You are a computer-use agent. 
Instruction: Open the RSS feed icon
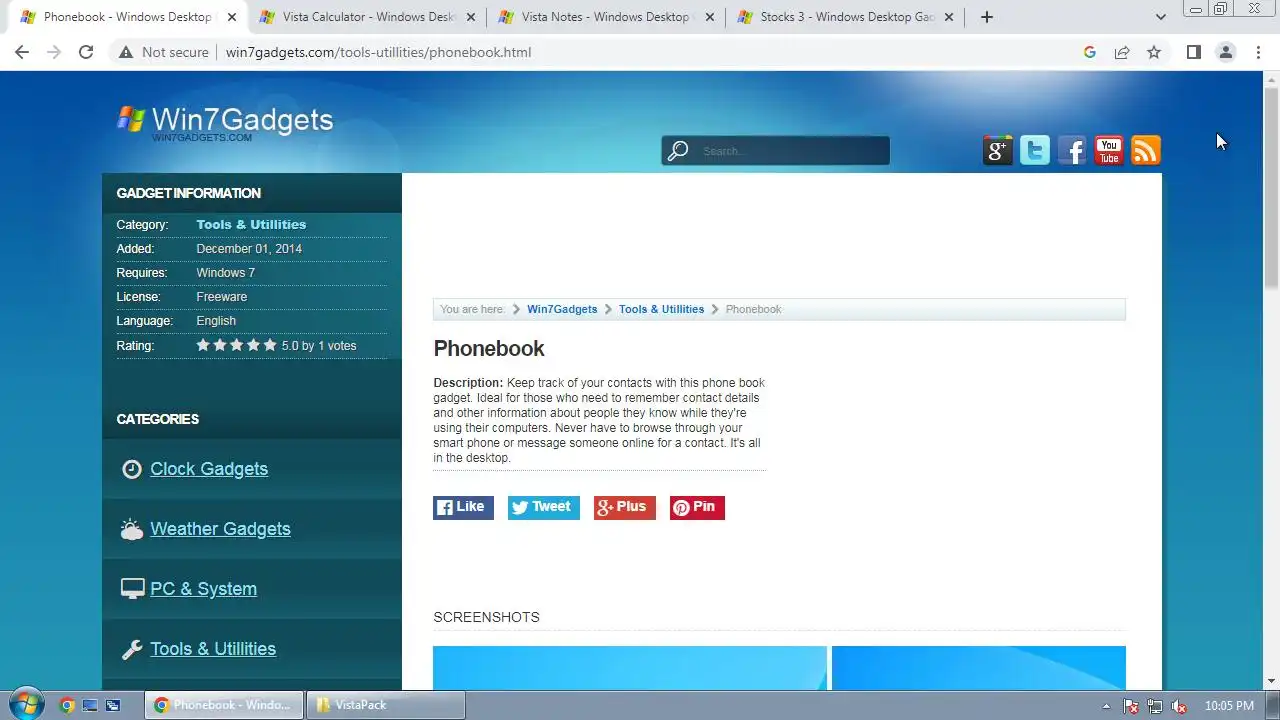tap(1146, 150)
